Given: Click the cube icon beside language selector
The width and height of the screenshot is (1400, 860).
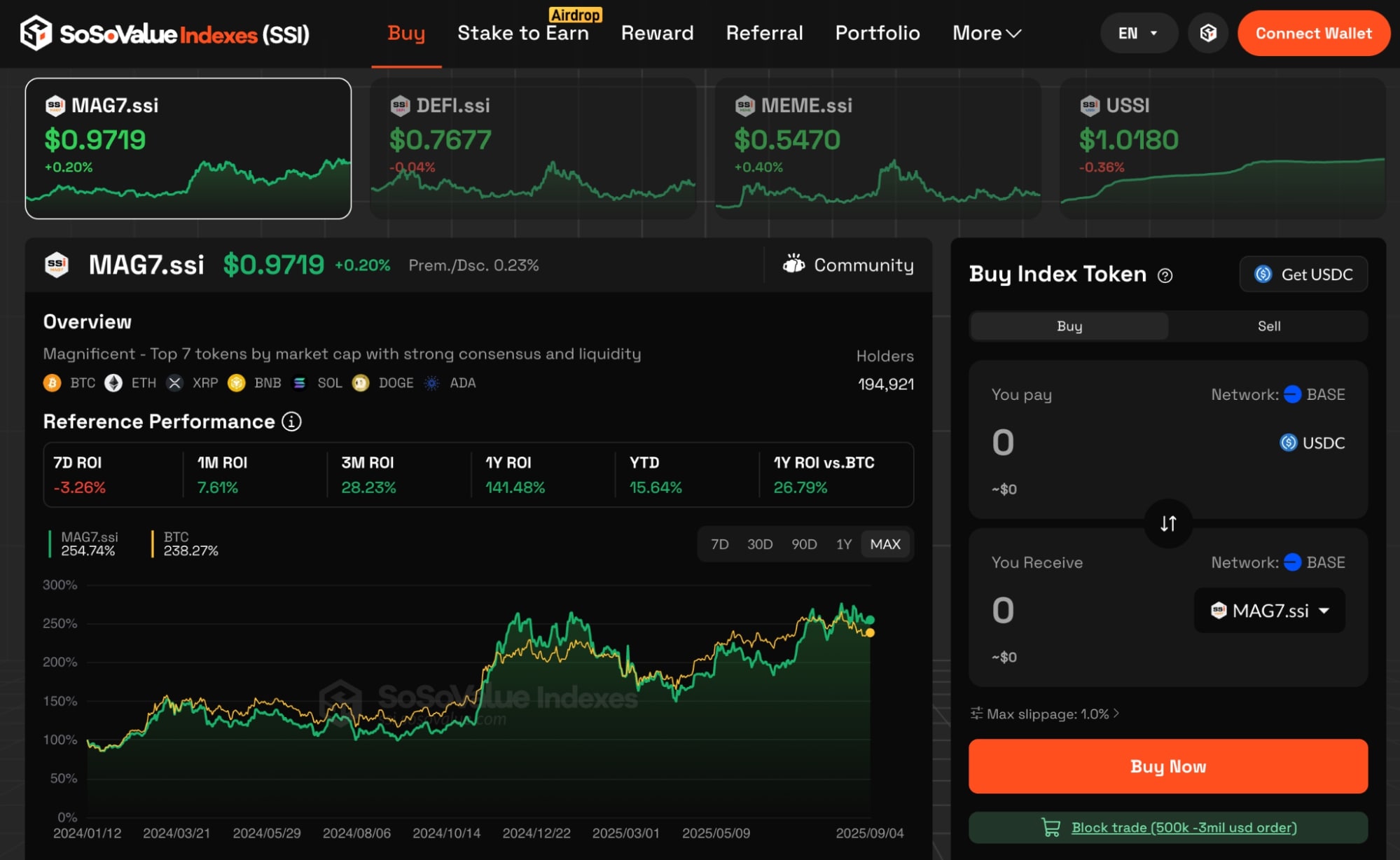Looking at the screenshot, I should (1207, 33).
